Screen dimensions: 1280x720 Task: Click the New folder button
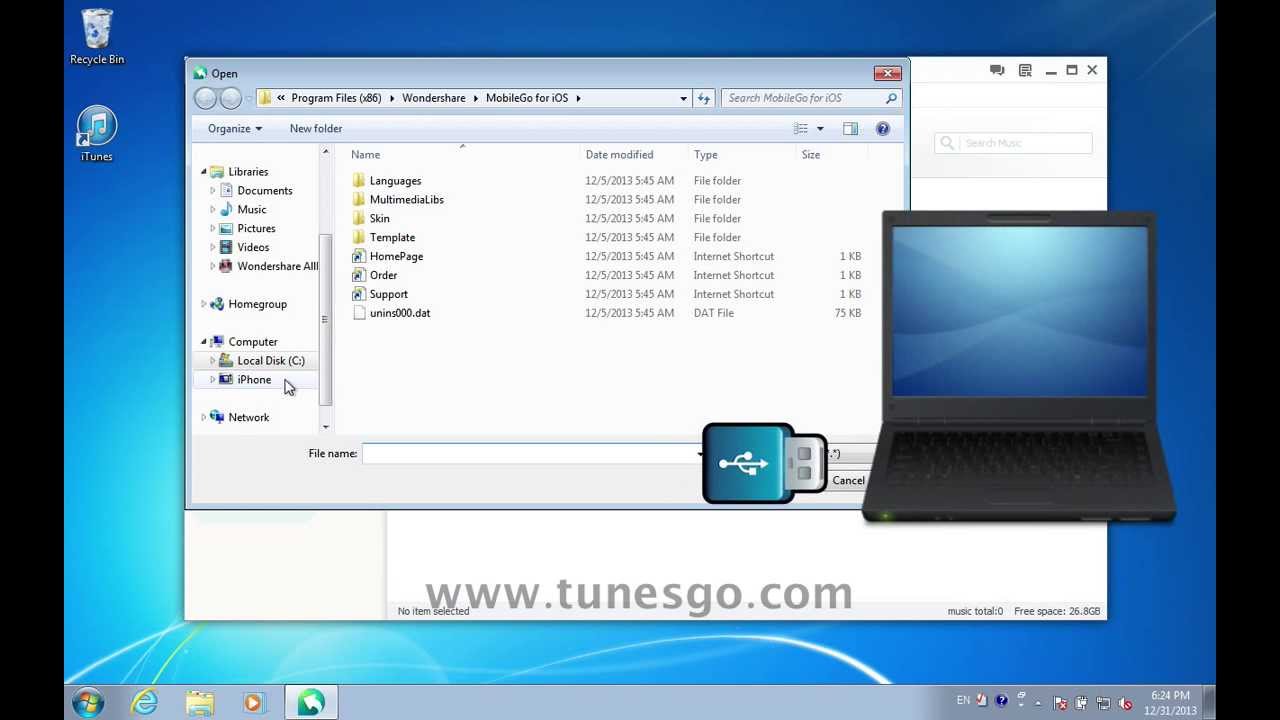316,128
